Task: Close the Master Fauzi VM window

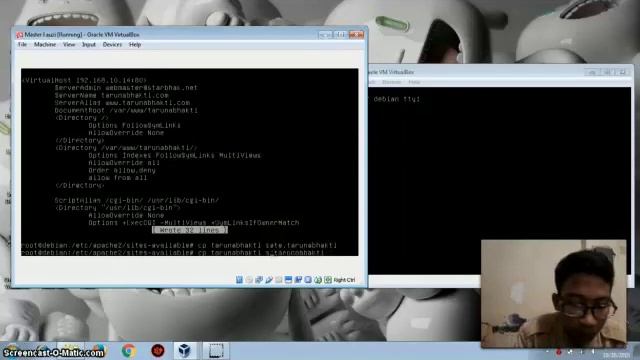Action: tap(356, 35)
